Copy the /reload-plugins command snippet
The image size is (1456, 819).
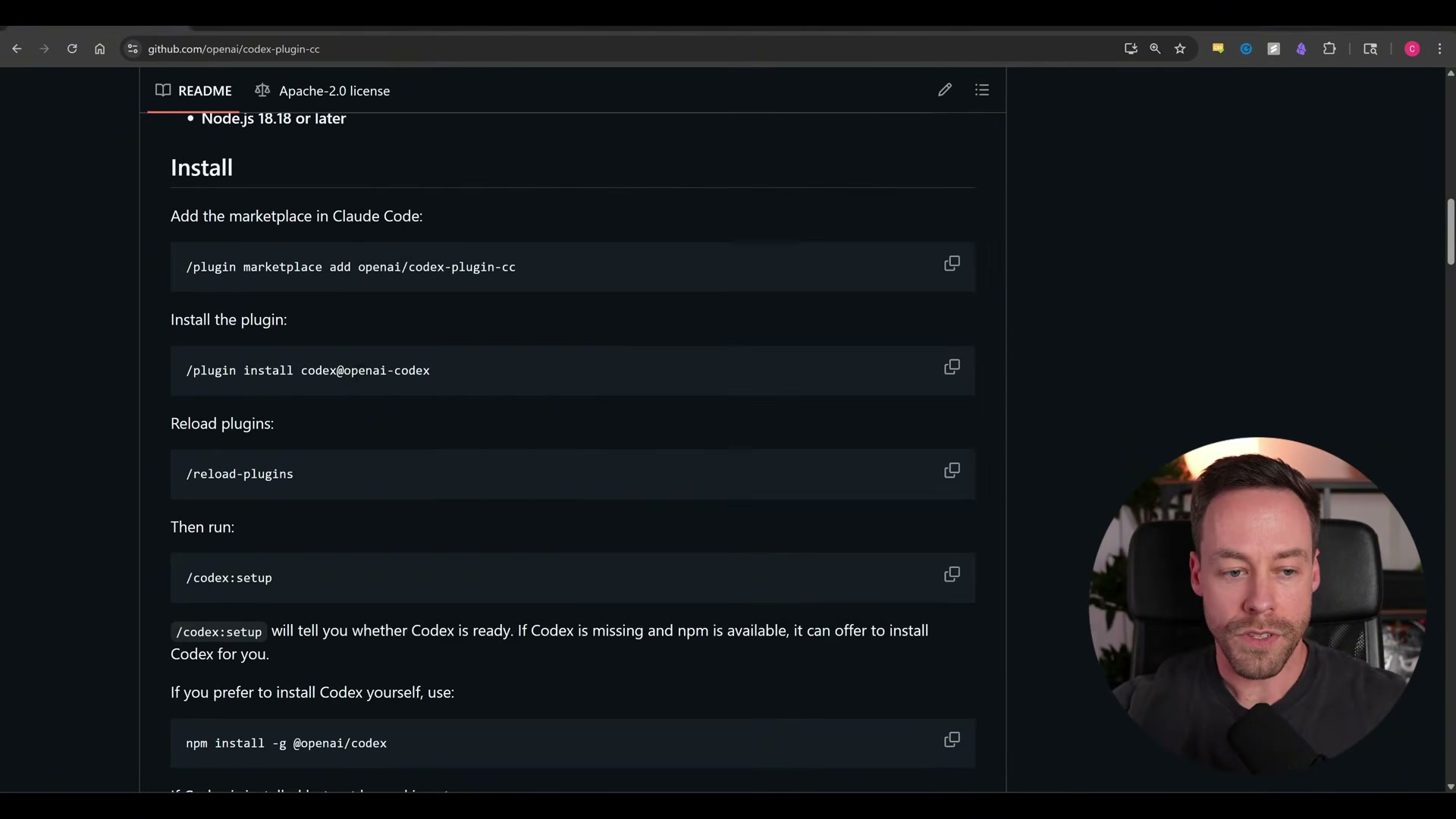[952, 471]
